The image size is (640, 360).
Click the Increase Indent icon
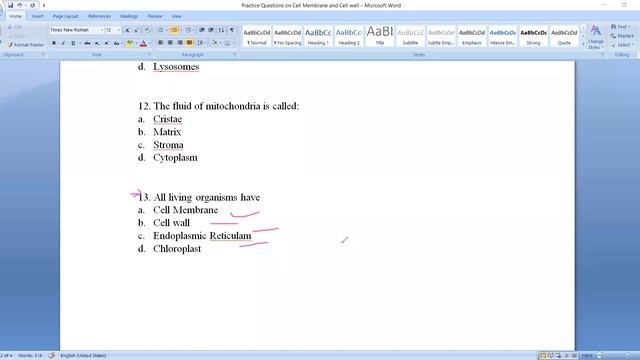pos(211,30)
